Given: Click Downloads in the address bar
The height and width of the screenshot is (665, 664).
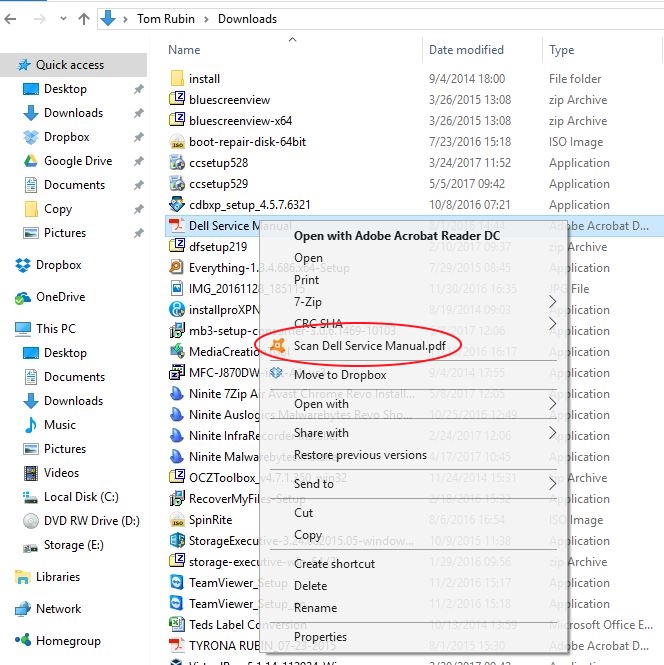Looking at the screenshot, I should (x=247, y=19).
